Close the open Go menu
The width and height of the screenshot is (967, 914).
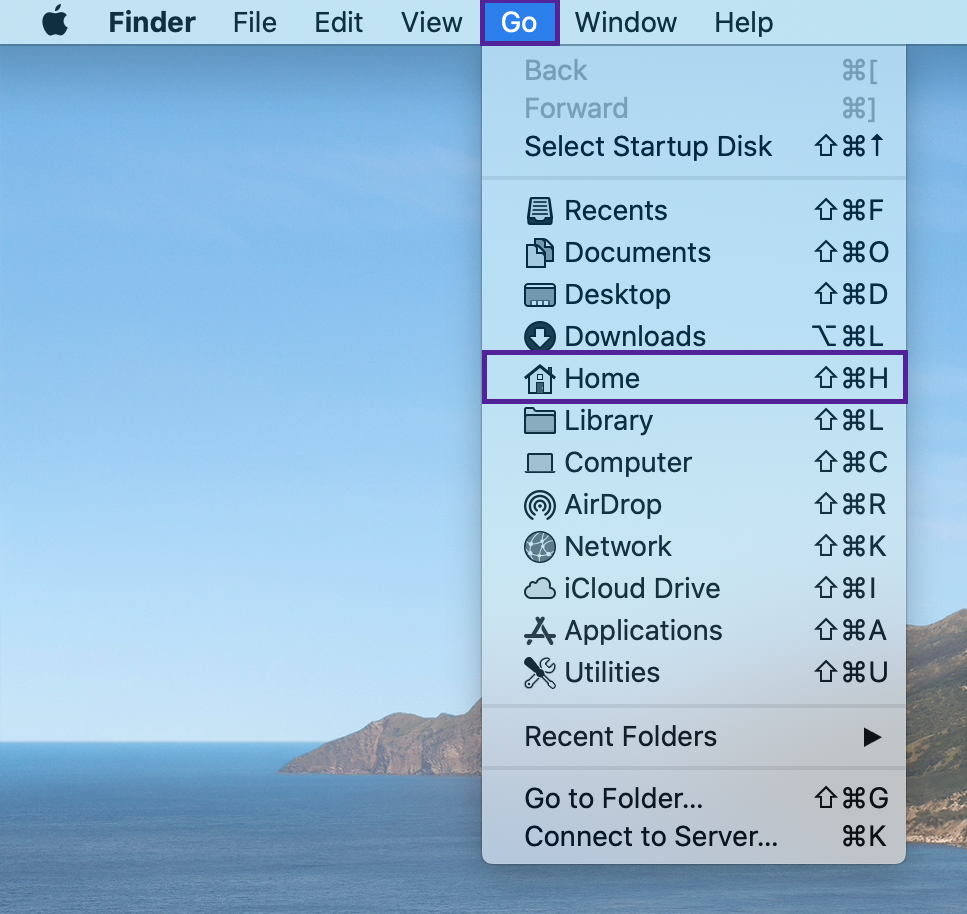[x=519, y=22]
